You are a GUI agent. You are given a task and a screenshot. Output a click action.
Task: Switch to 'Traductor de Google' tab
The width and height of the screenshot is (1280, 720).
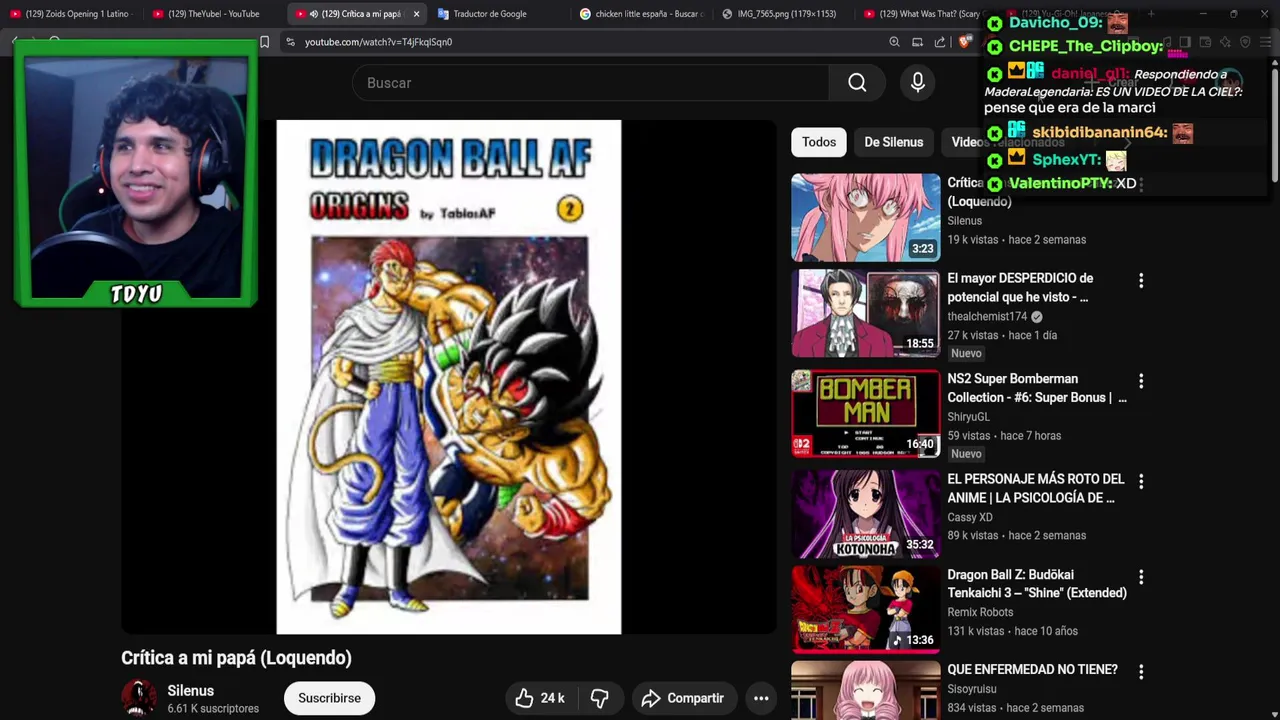tap(490, 14)
